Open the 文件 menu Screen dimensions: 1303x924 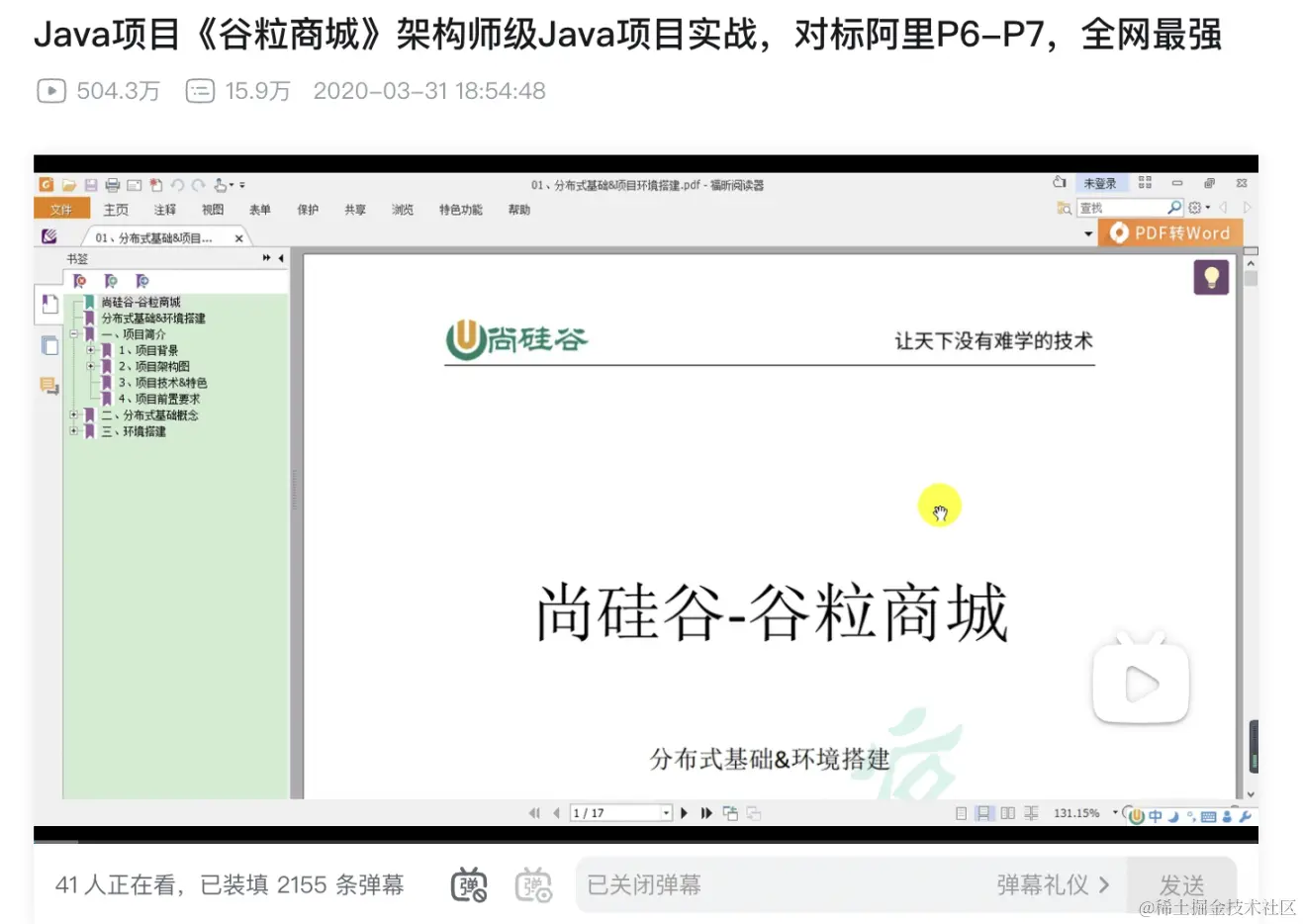click(61, 210)
